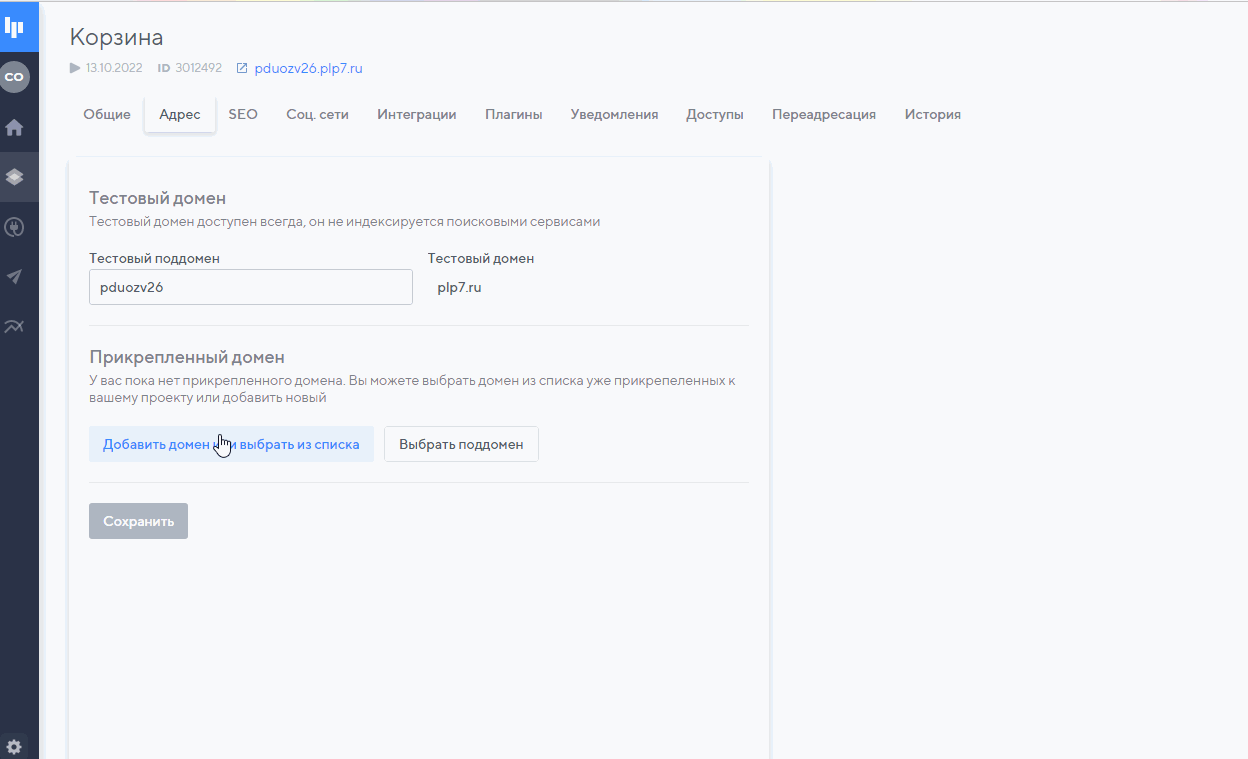
Task: Click the Тестовый поддомен input field
Action: point(250,287)
